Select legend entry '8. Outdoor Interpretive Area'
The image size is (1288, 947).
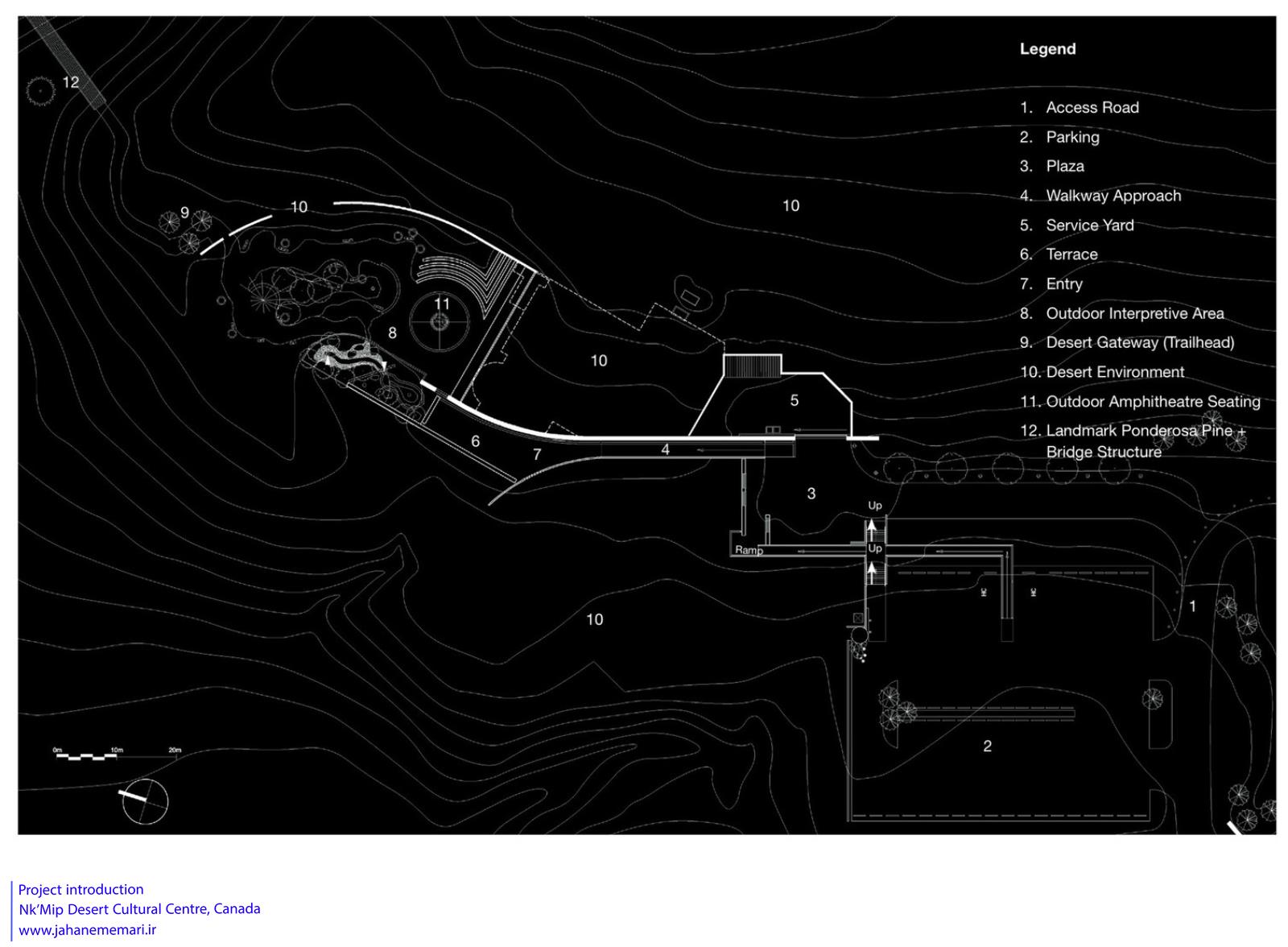1121,313
